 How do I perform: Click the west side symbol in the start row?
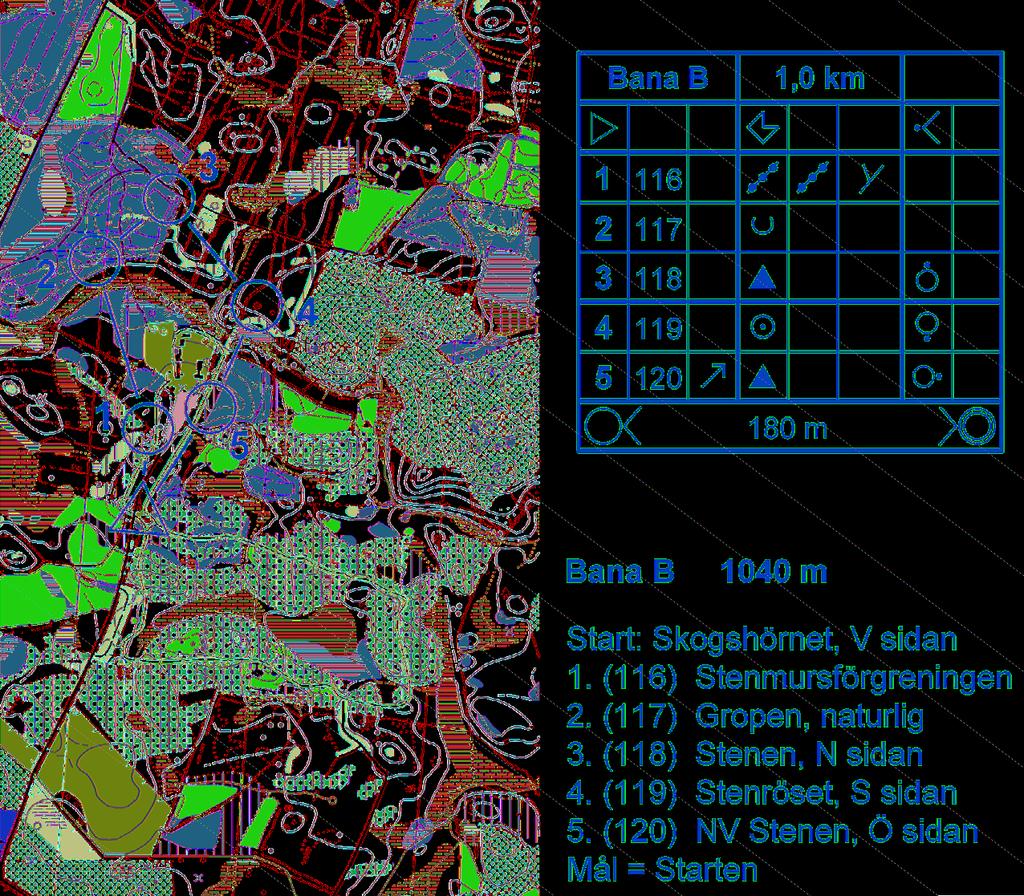point(928,128)
